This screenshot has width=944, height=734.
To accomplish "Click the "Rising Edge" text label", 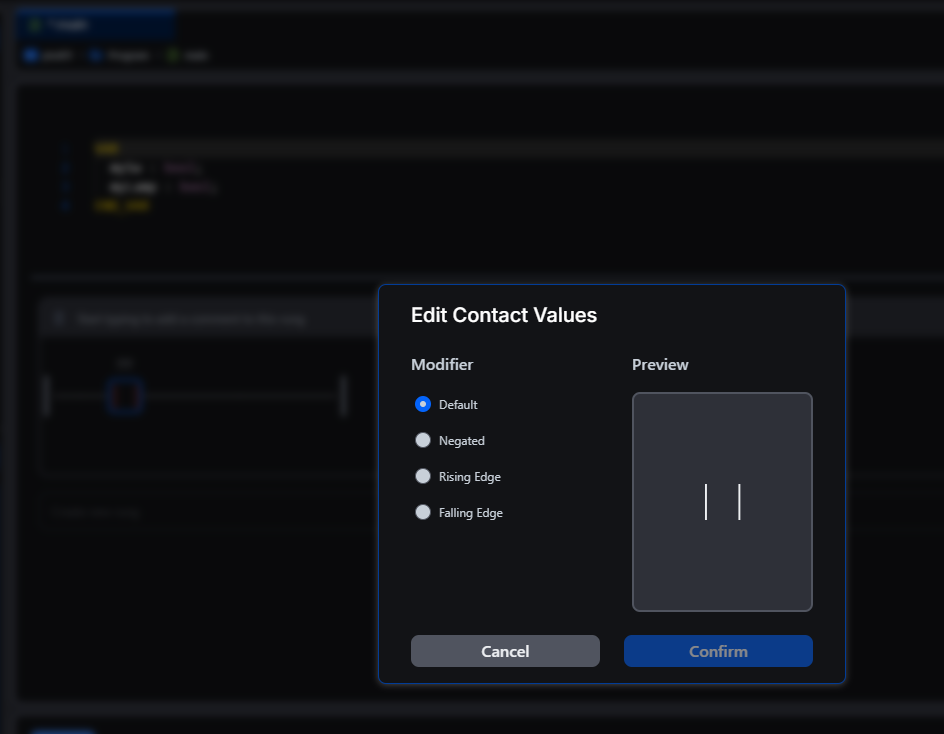I will [469, 477].
